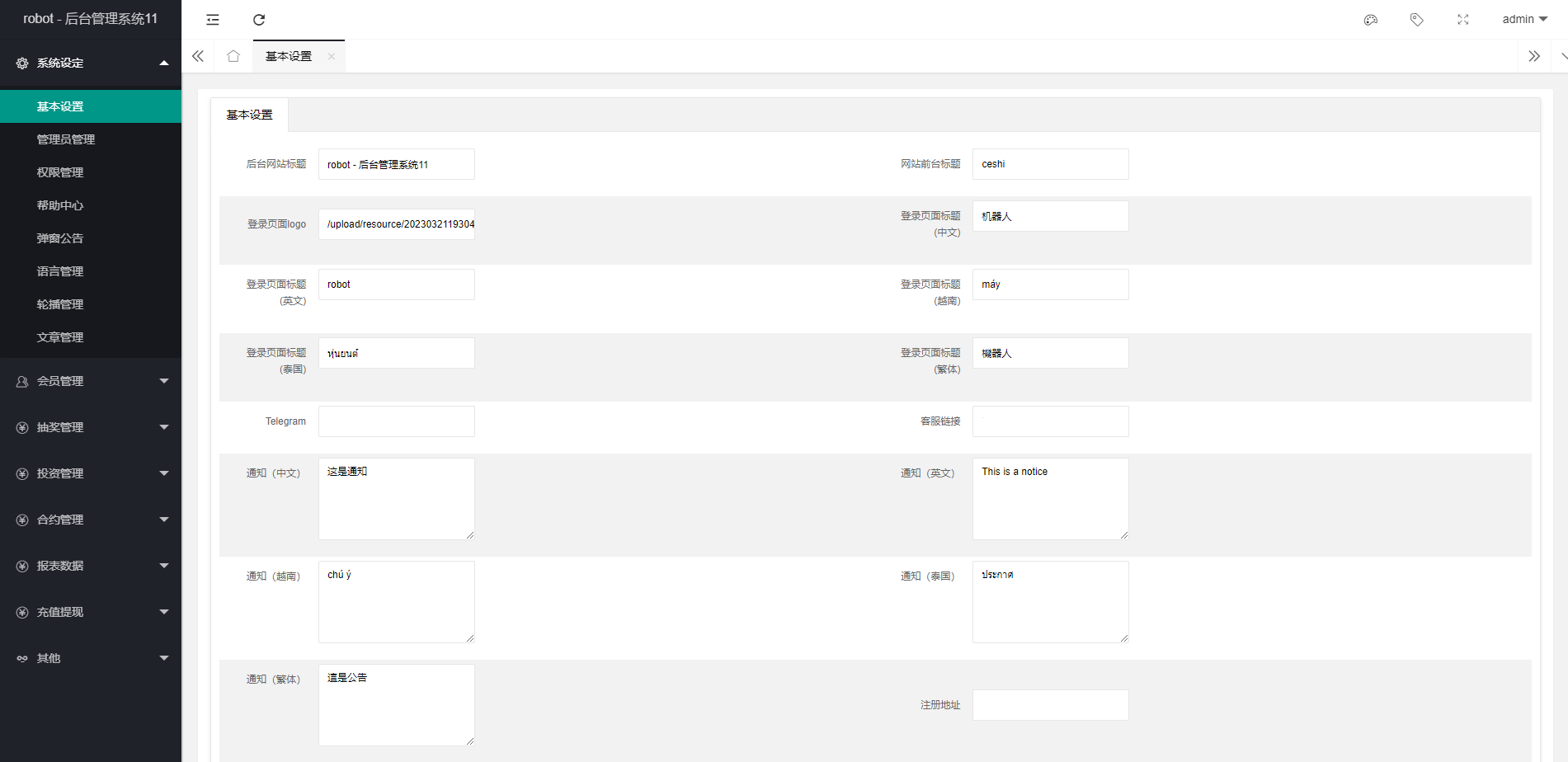Click the 通知 (英文) notice textarea
This screenshot has height=762, width=1568.
click(1050, 499)
